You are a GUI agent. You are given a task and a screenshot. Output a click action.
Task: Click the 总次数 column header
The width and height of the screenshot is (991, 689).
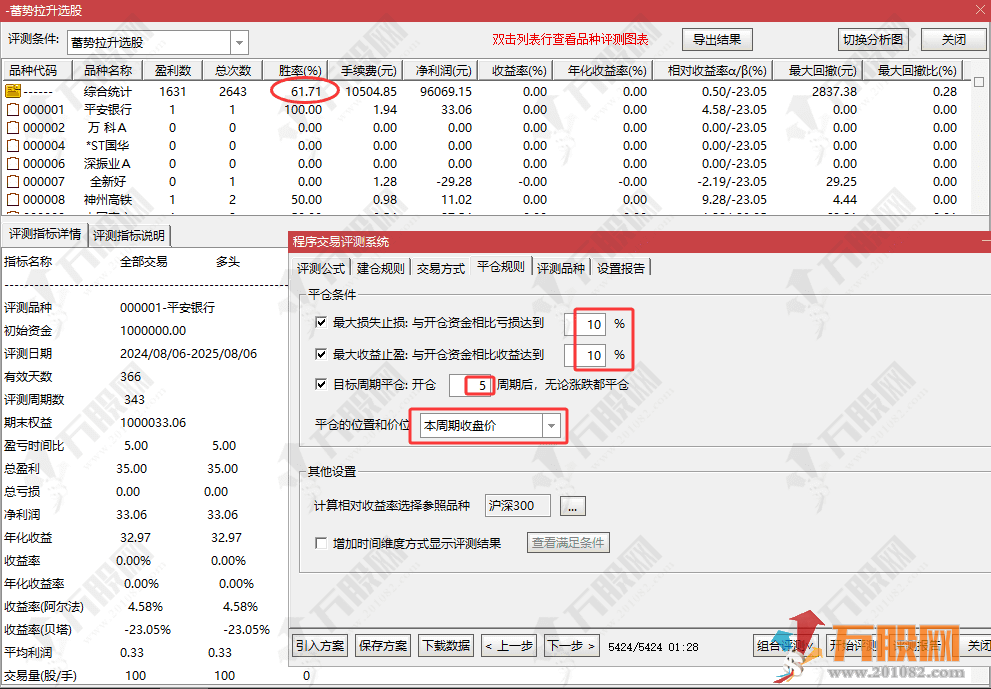click(x=233, y=70)
